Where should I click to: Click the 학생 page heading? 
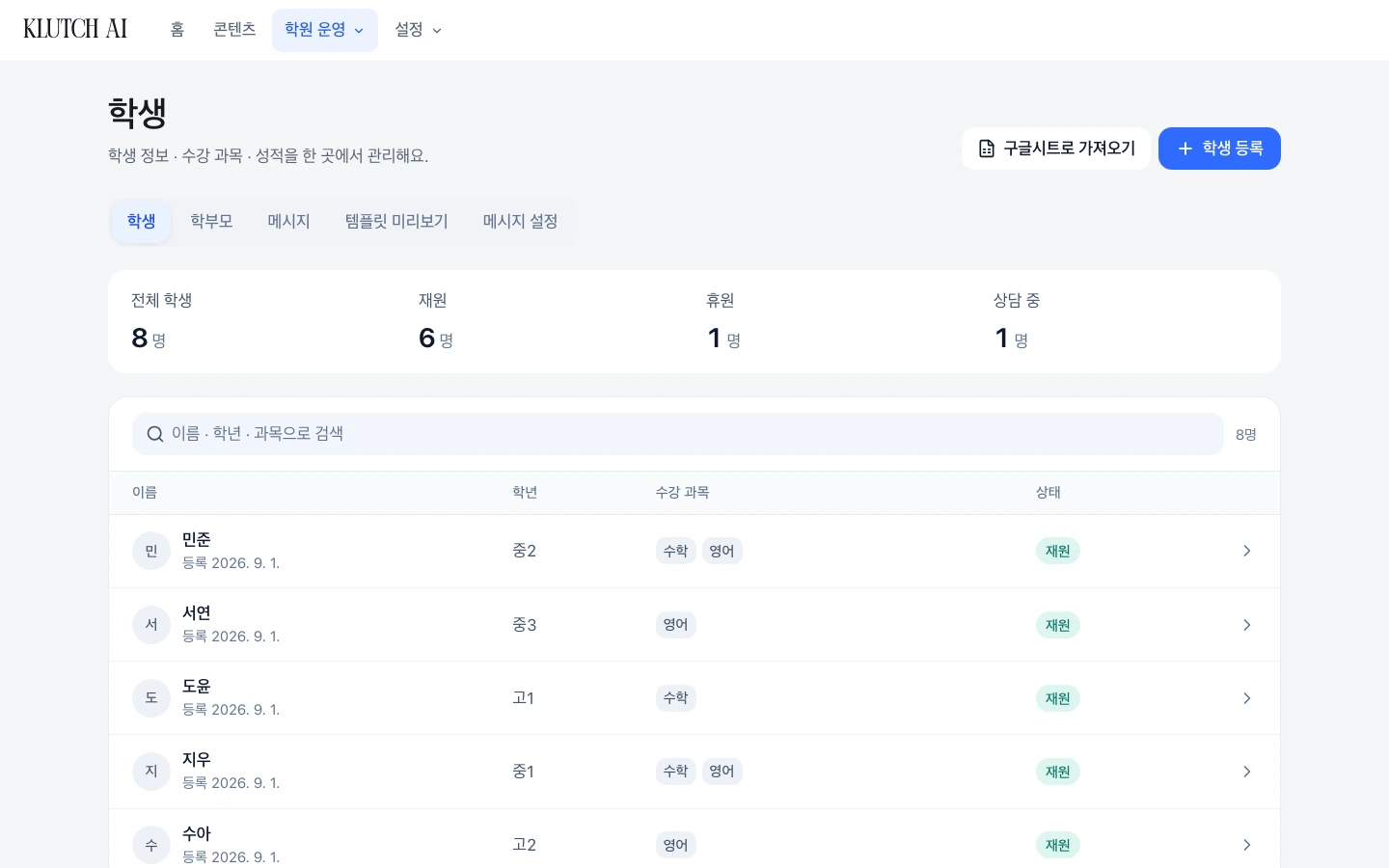(x=137, y=113)
